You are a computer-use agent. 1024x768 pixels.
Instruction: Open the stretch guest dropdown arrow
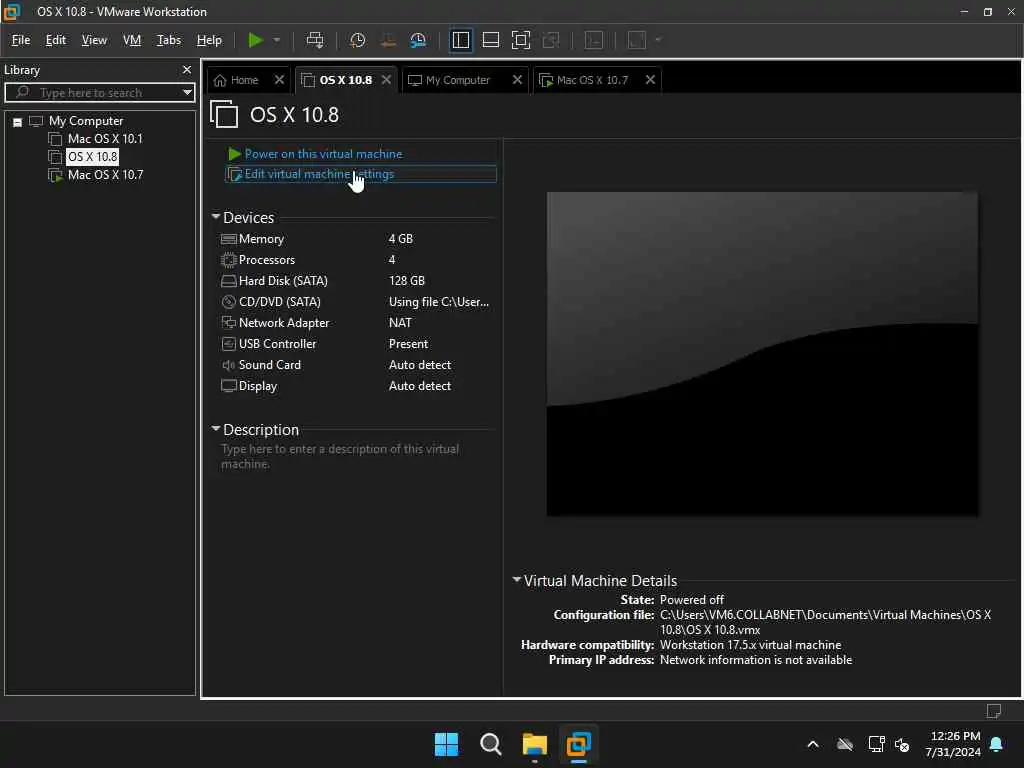pyautogui.click(x=658, y=40)
